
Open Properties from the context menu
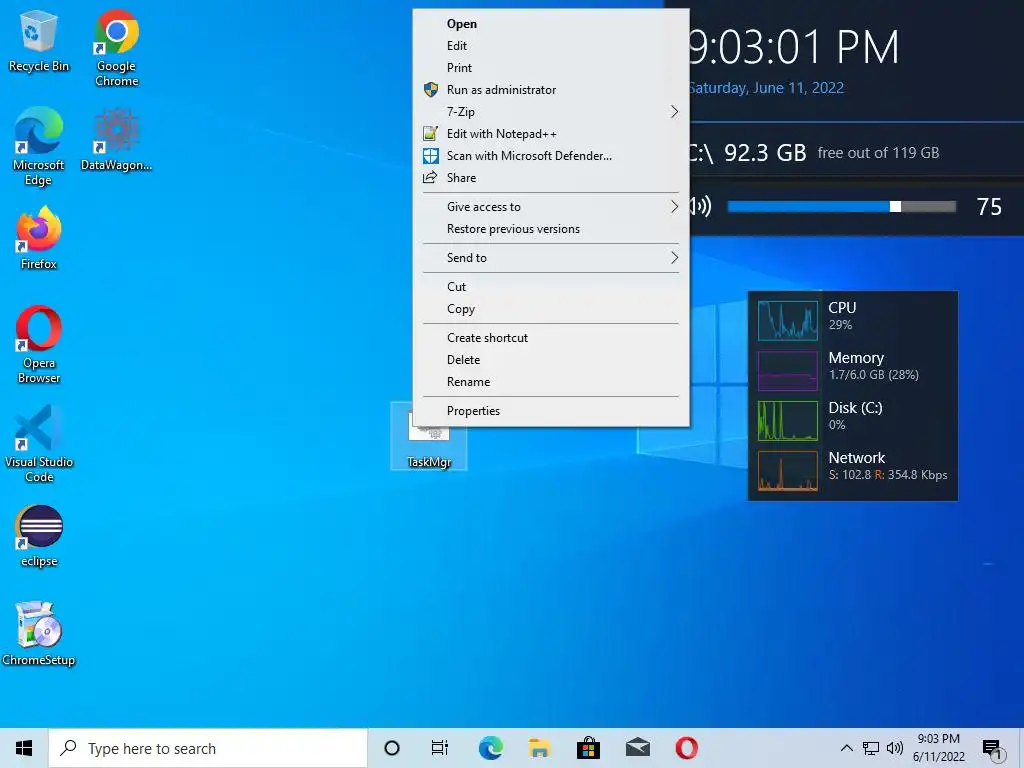(551, 411)
